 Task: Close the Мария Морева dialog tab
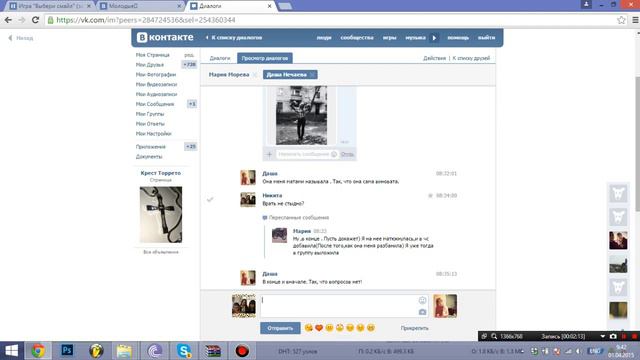(x=255, y=75)
